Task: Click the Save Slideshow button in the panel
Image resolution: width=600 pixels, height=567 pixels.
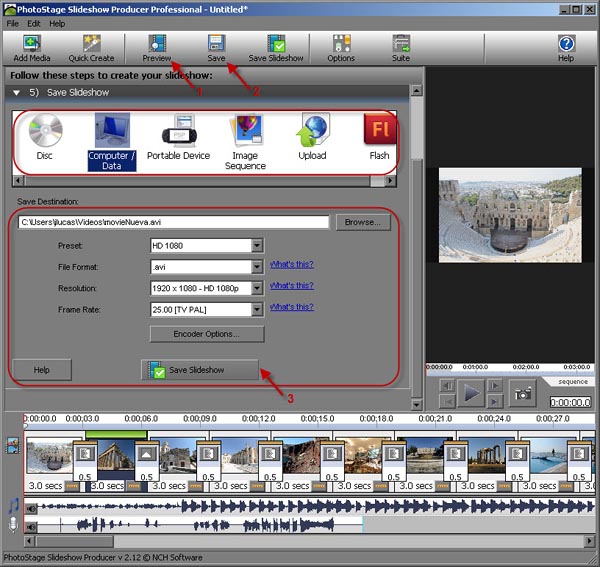Action: tap(200, 370)
